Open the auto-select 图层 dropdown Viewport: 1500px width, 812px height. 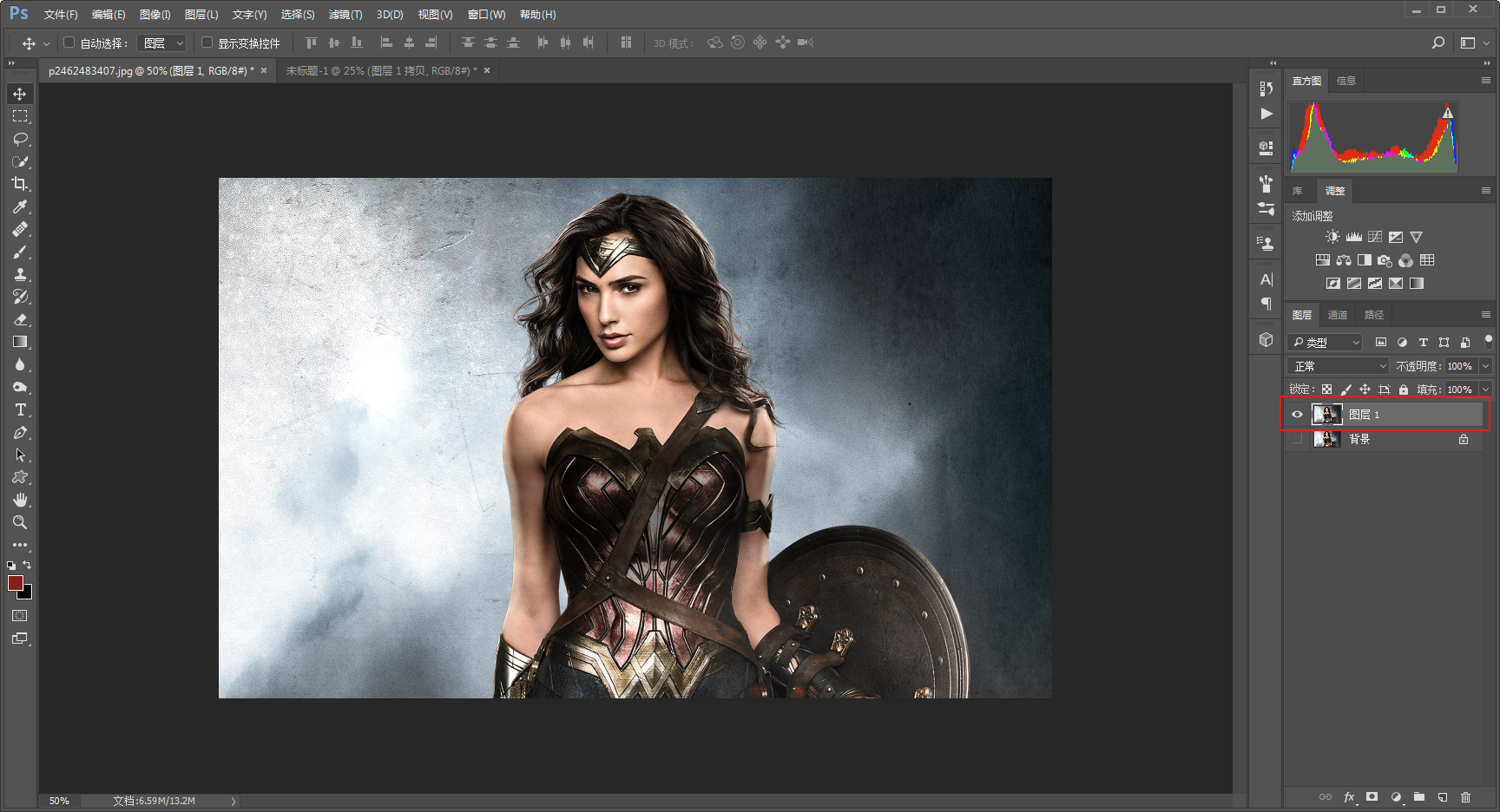162,43
